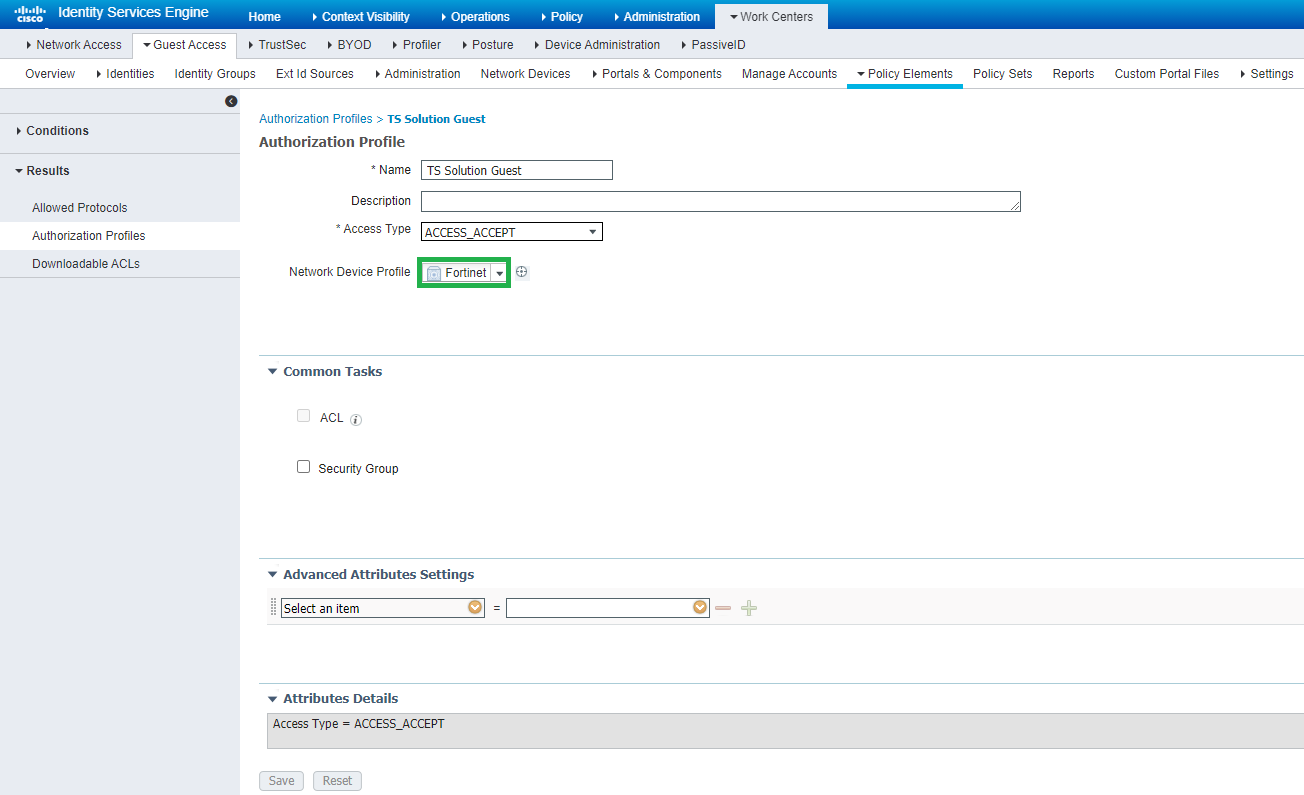Image resolution: width=1304 pixels, height=795 pixels.
Task: Go to Network Devices tab
Action: (525, 74)
